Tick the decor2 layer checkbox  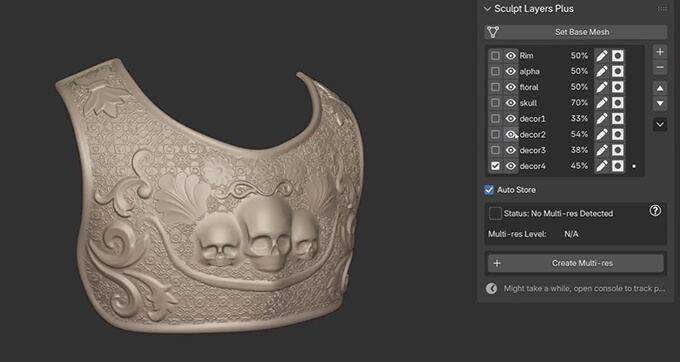pos(495,134)
